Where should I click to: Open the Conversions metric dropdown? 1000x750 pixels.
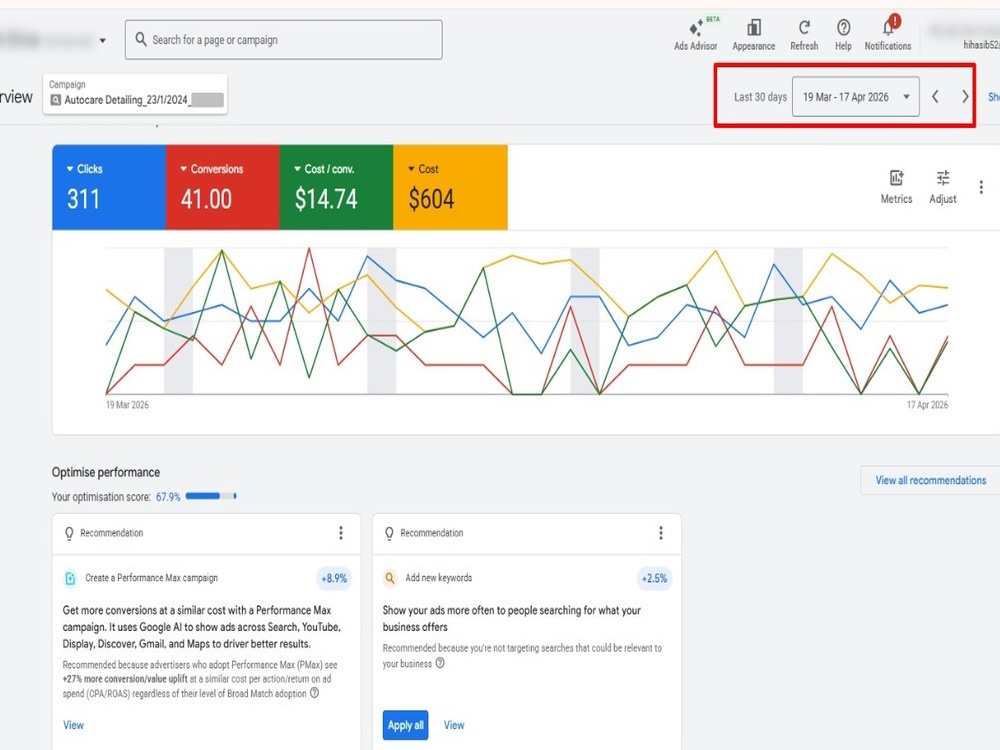[211, 169]
